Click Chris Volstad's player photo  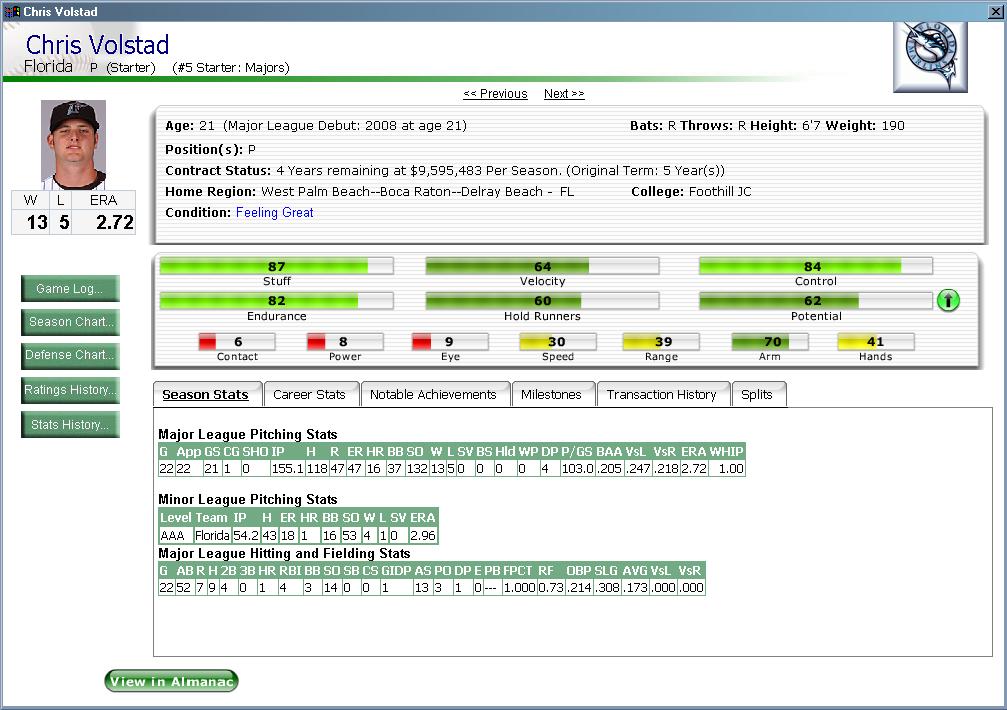(73, 144)
